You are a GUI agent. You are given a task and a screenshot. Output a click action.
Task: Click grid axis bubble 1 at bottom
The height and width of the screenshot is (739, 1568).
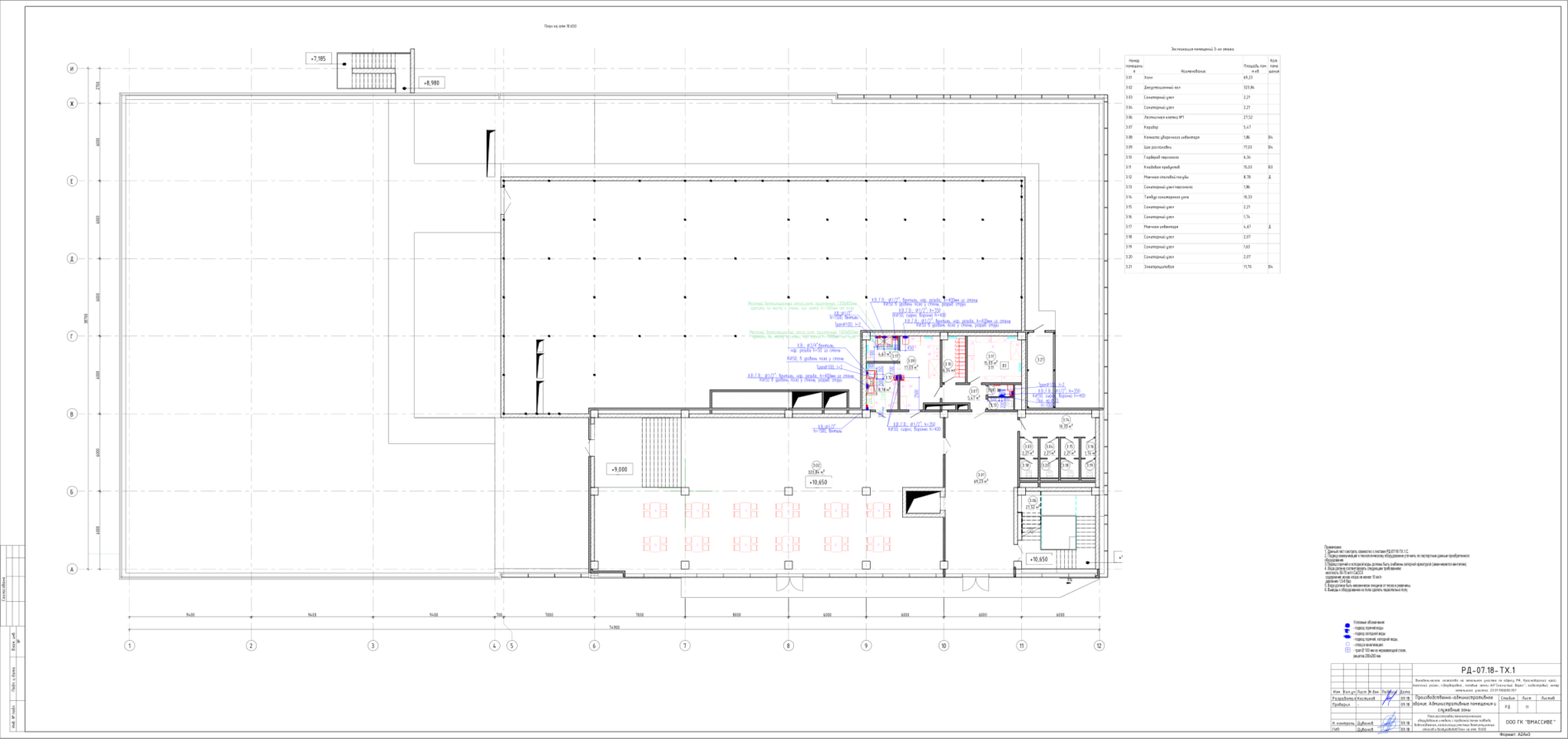click(x=130, y=646)
